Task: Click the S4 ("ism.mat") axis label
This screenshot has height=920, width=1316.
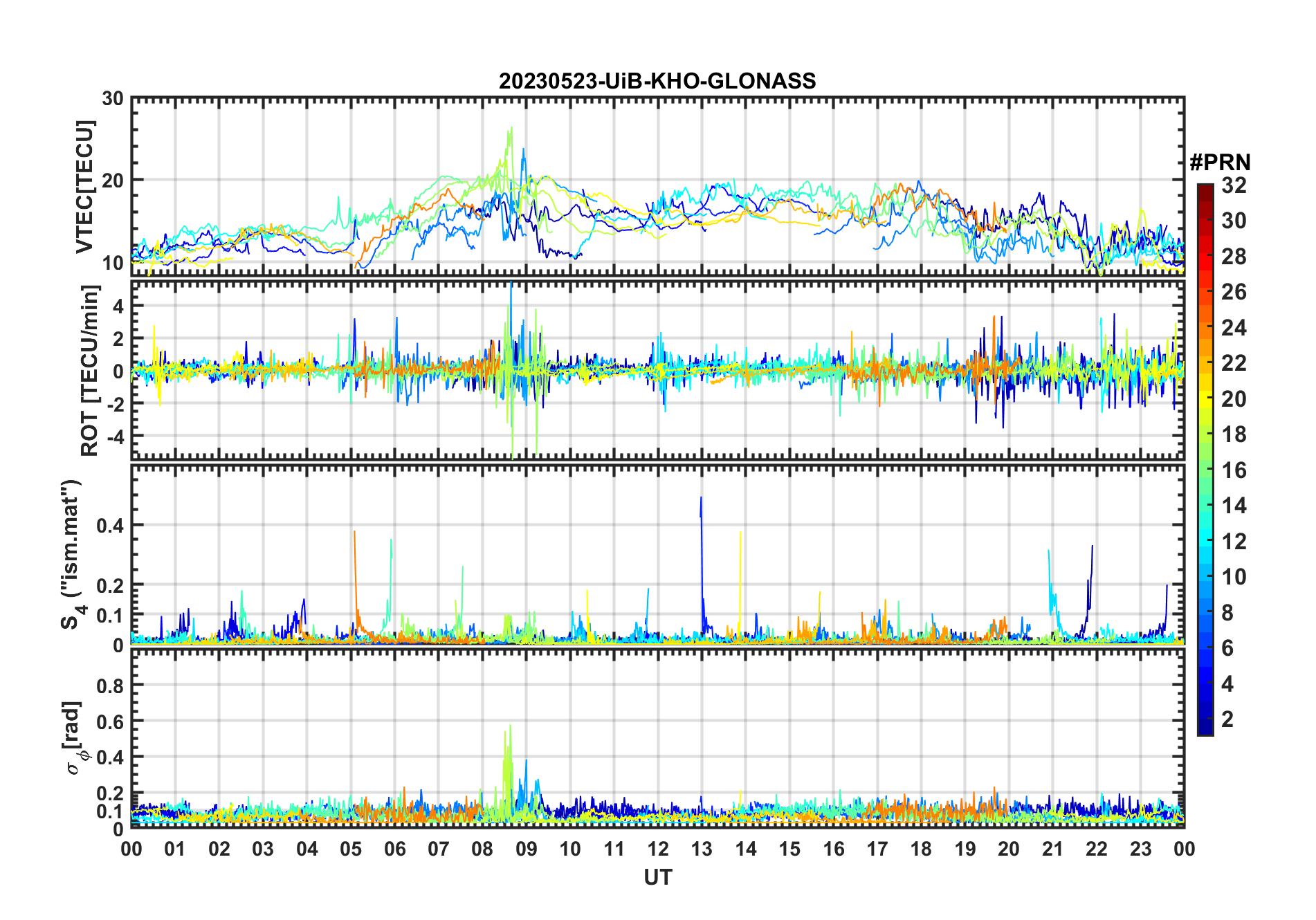Action: coord(71,555)
